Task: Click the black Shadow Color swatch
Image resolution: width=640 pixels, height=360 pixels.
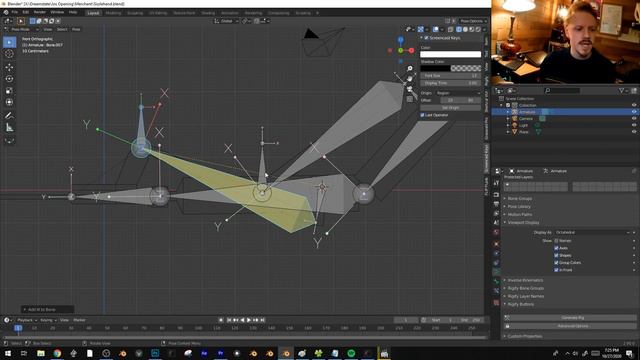Action: tap(436, 69)
